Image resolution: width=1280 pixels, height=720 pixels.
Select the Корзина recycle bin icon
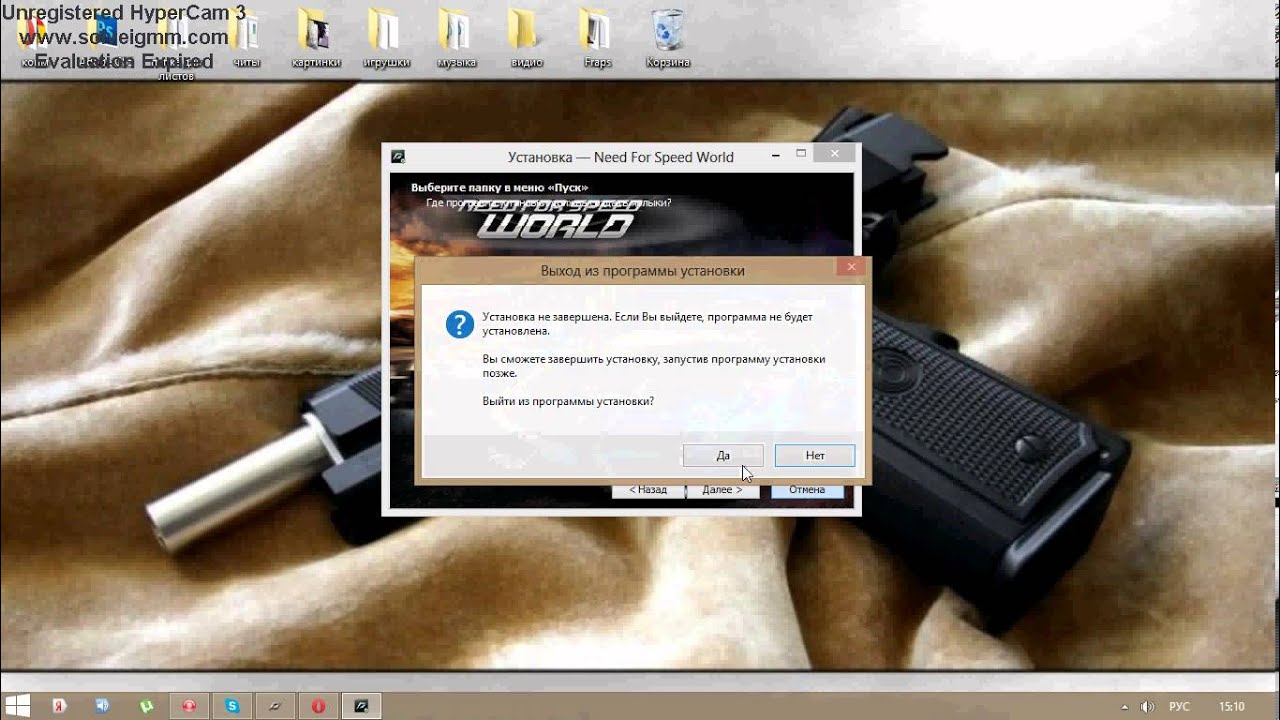pos(667,39)
